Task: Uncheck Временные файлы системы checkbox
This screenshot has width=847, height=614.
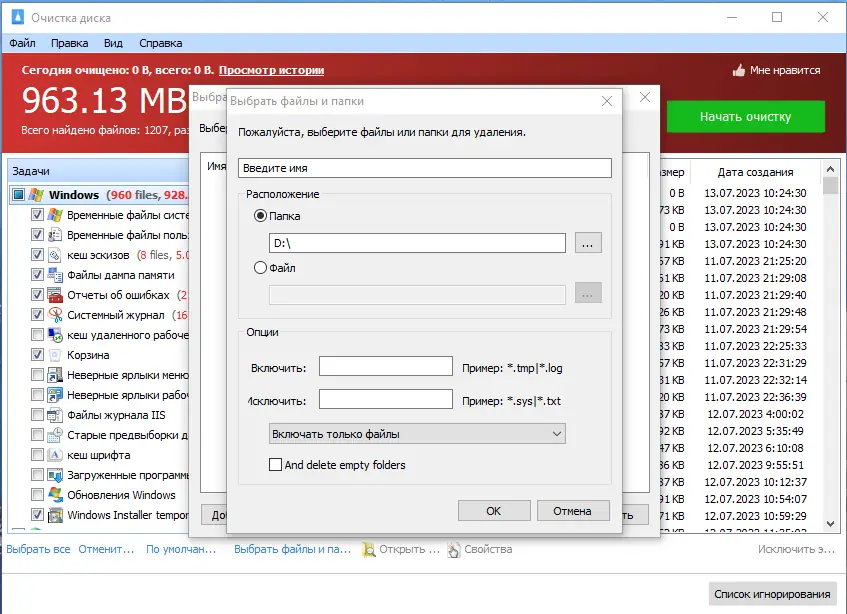Action: tap(37, 214)
